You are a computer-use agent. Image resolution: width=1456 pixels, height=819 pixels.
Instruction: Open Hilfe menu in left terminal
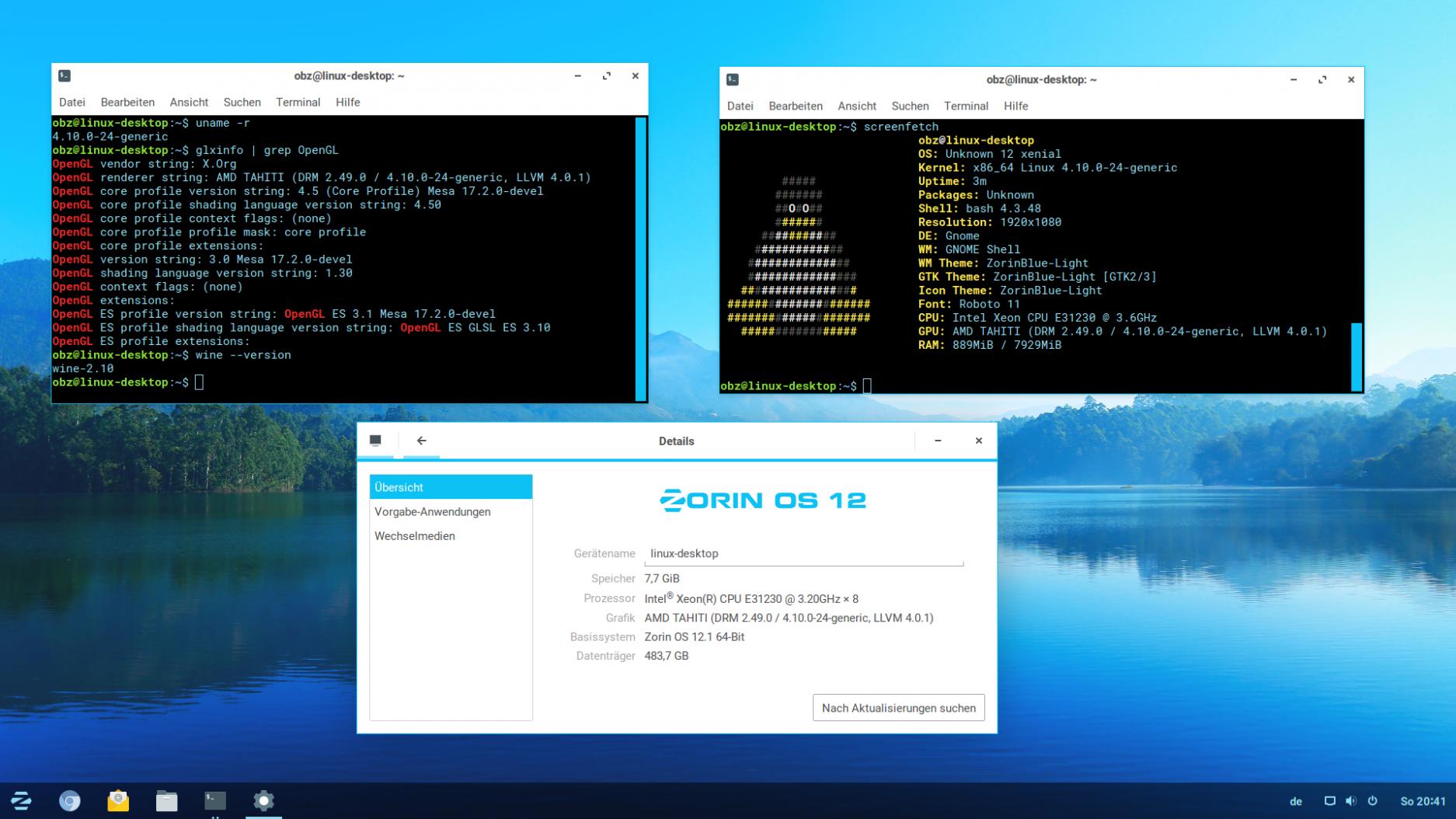click(347, 103)
